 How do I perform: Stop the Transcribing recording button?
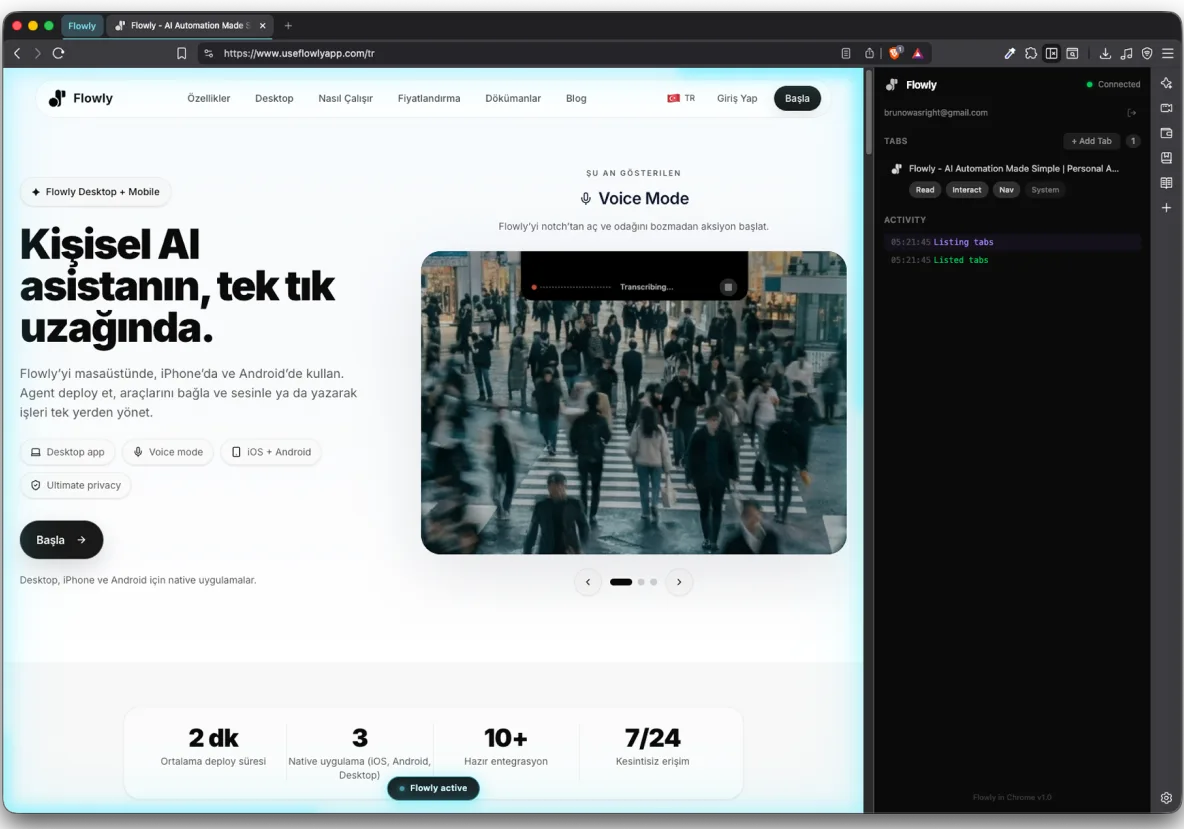(728, 287)
